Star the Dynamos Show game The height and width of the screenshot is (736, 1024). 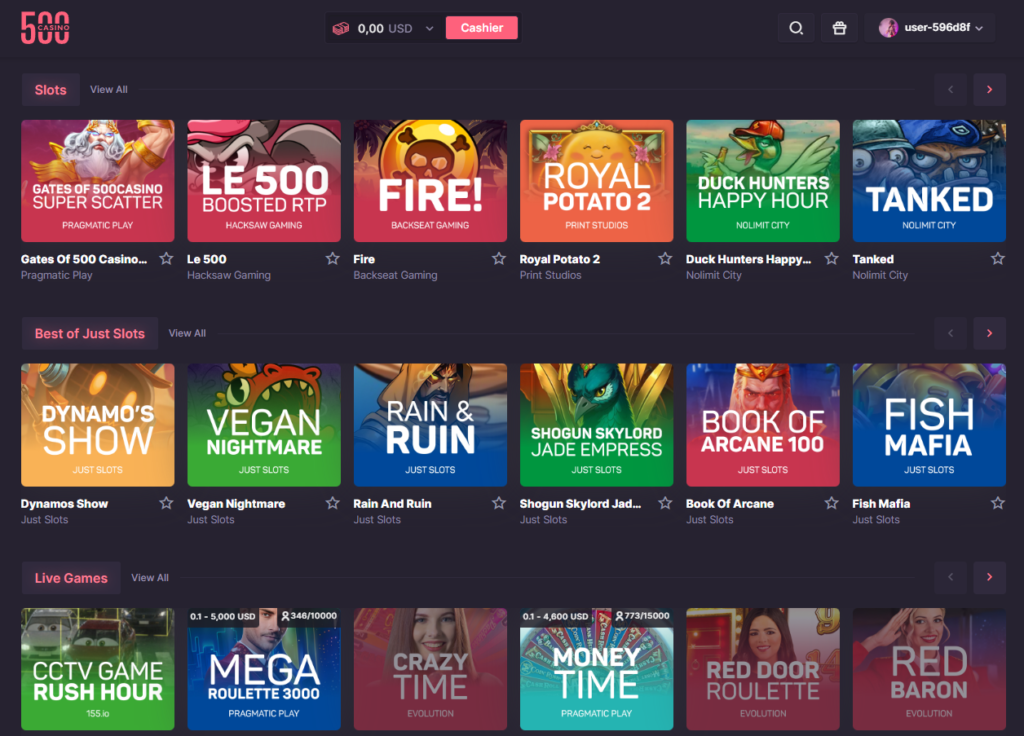click(x=166, y=503)
